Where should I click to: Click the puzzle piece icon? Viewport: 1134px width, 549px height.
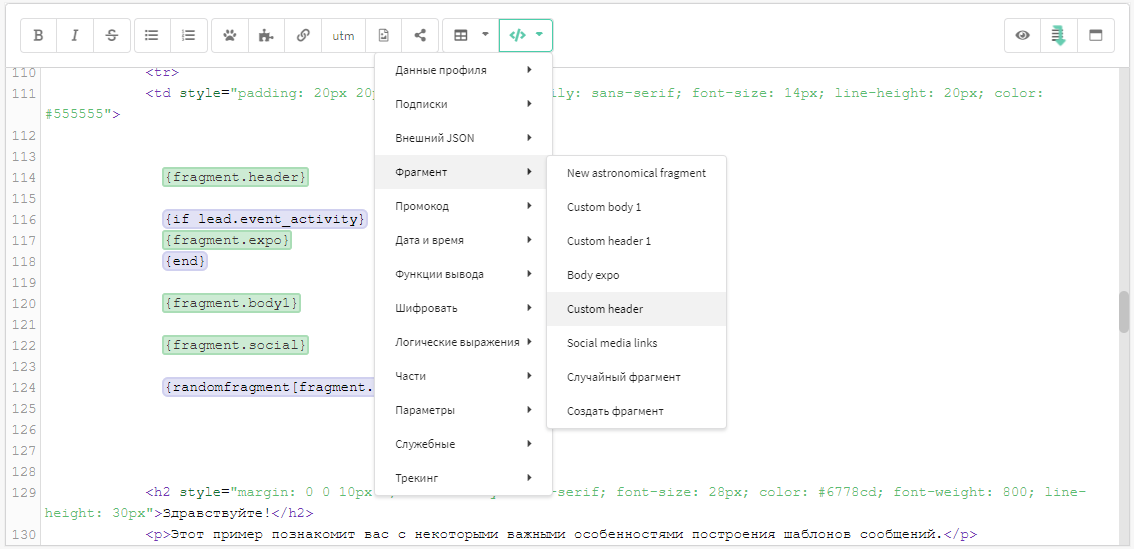pos(266,35)
